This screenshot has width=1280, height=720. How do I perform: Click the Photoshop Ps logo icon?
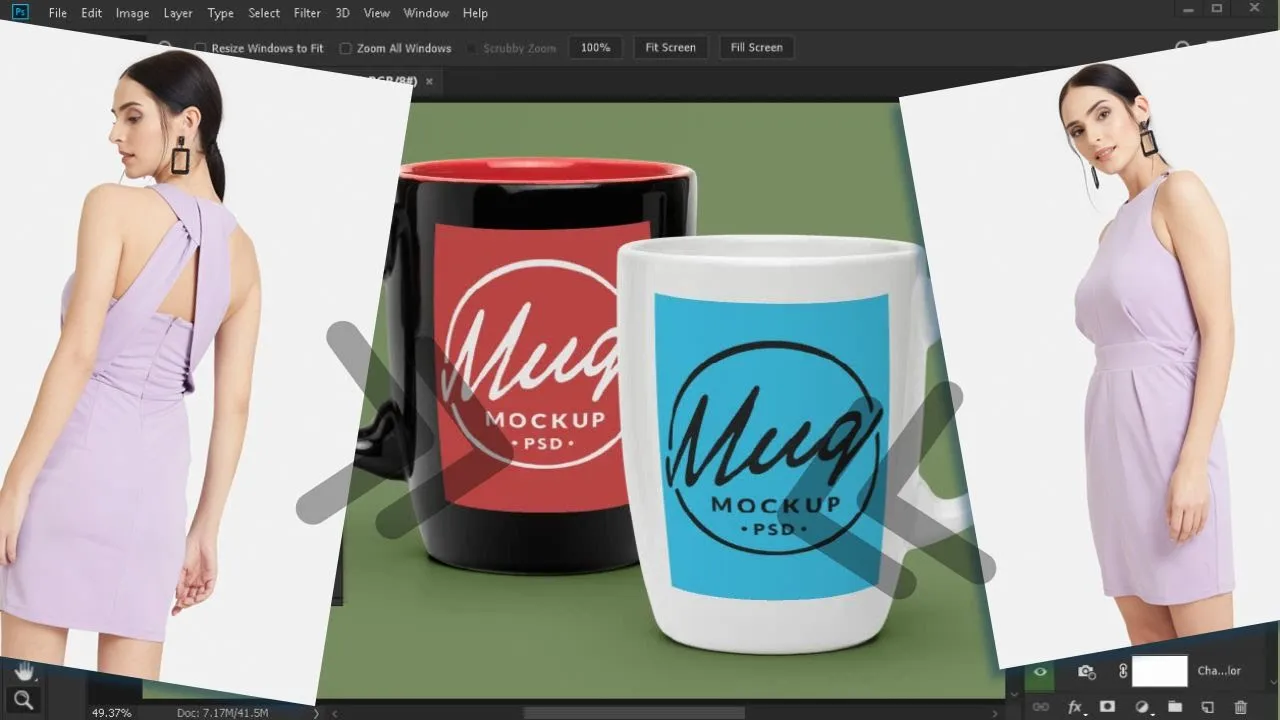tap(21, 13)
